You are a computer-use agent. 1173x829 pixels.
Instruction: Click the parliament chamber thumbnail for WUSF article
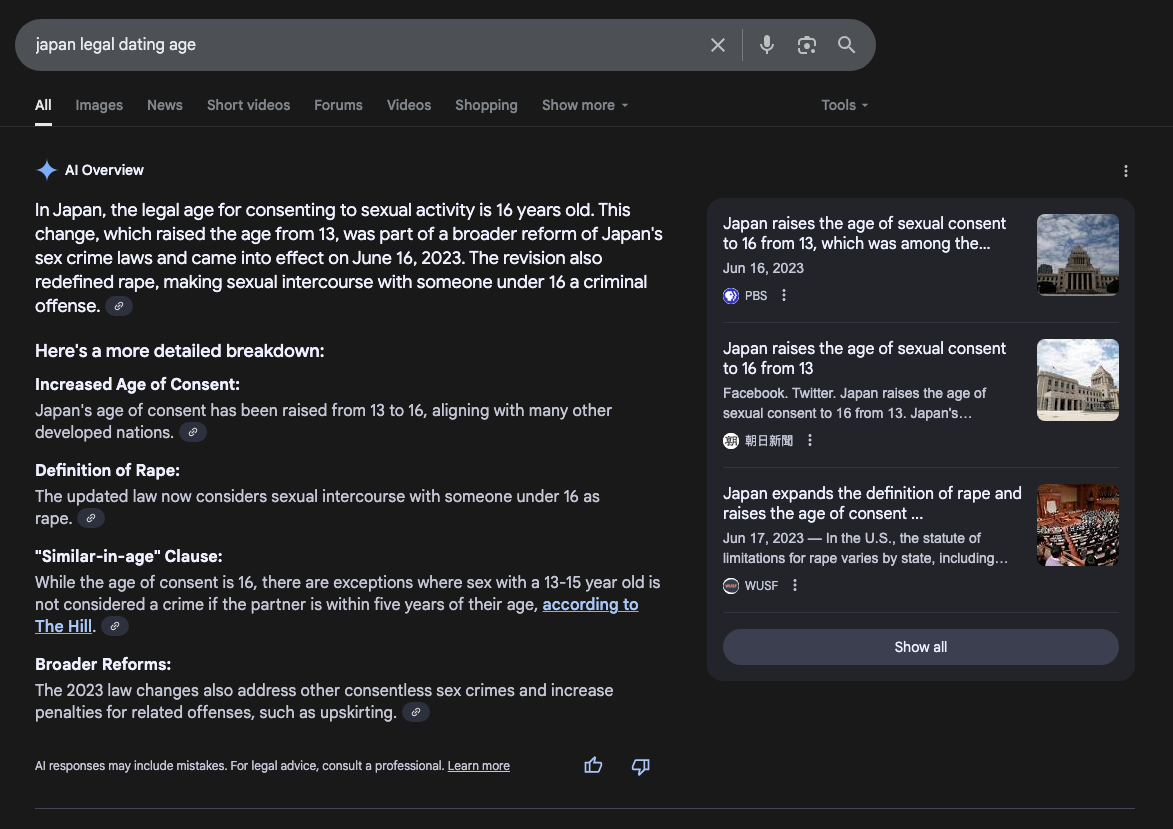click(x=1078, y=525)
